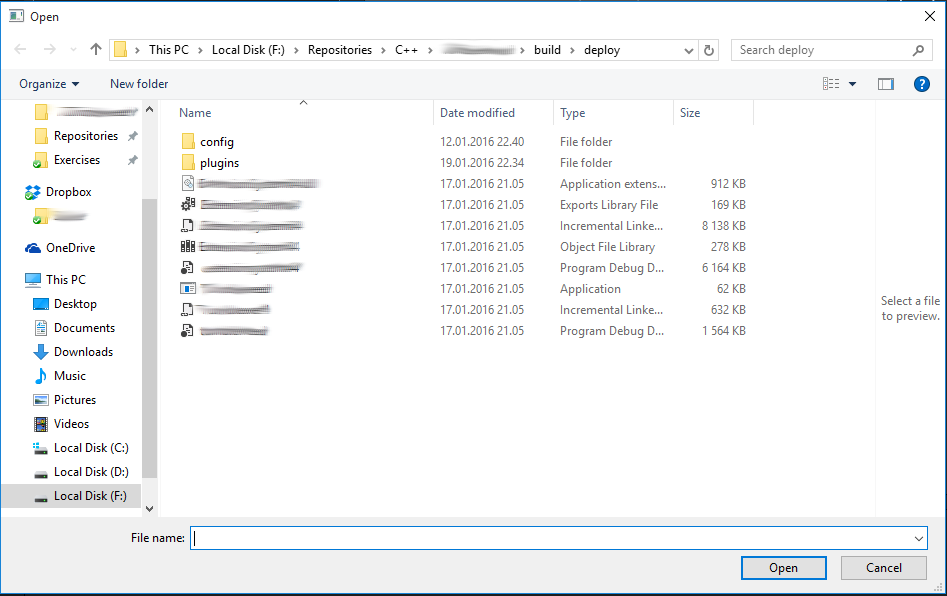This screenshot has height=596, width=947.
Task: Open the File name dropdown list
Action: 918,538
